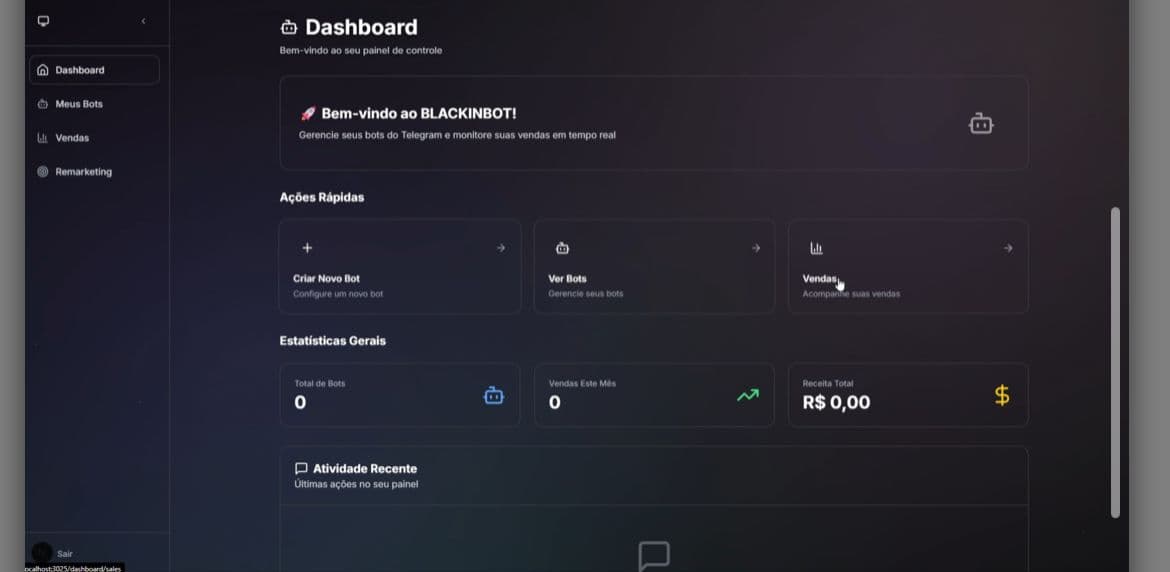Screen dimensions: 1170x572
Task: Click the 'Gerencie seus bots' description
Action: 586,294
